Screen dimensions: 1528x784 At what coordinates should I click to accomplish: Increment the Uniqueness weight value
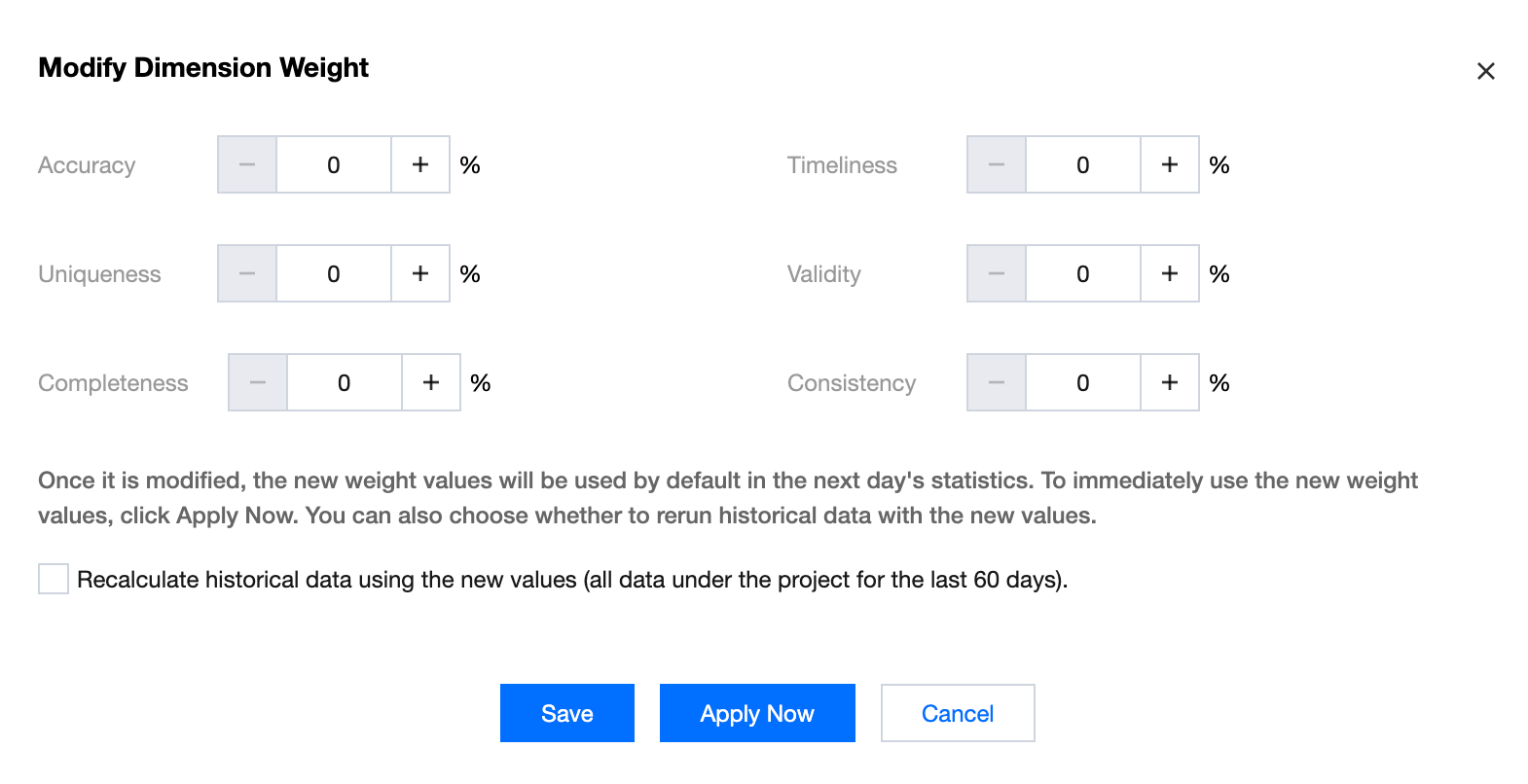pyautogui.click(x=420, y=274)
